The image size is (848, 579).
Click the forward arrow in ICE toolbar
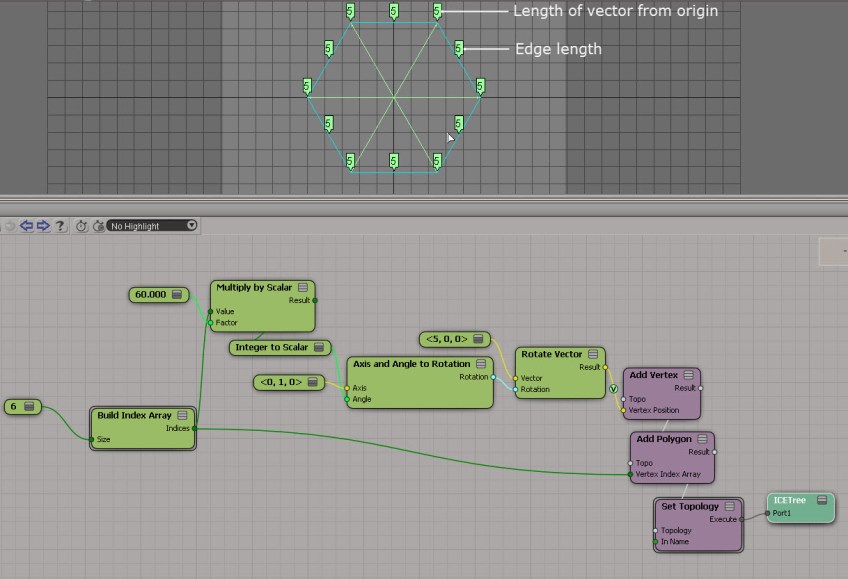[x=43, y=226]
